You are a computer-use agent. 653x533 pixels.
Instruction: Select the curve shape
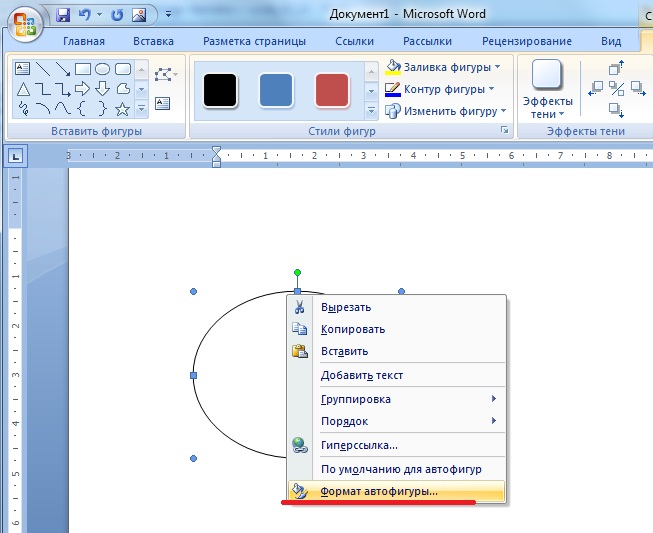(62, 109)
